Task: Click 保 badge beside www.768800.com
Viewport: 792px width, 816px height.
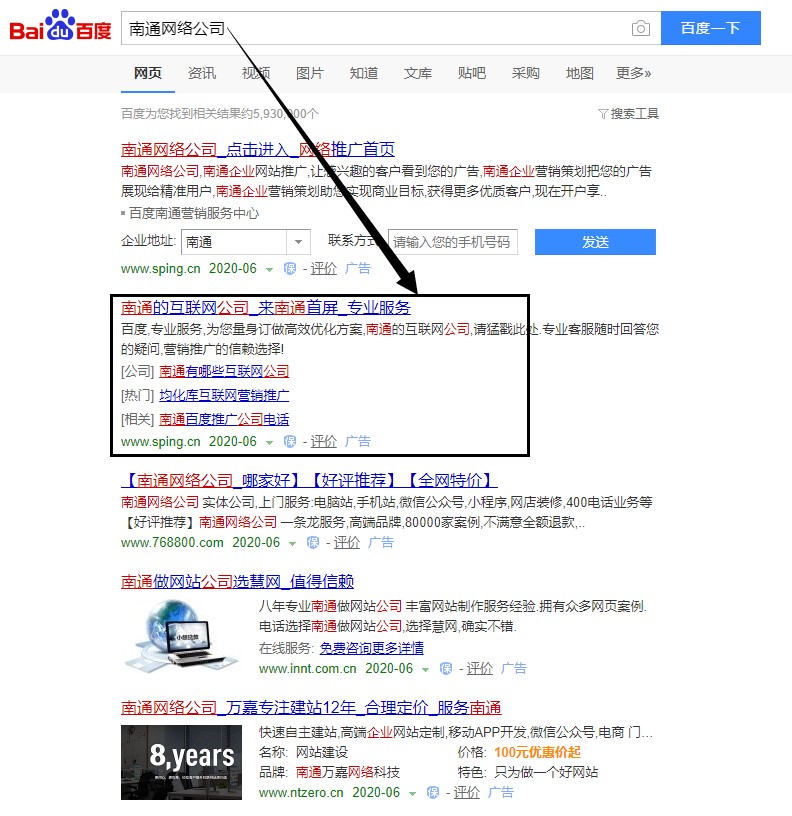Action: (x=313, y=543)
